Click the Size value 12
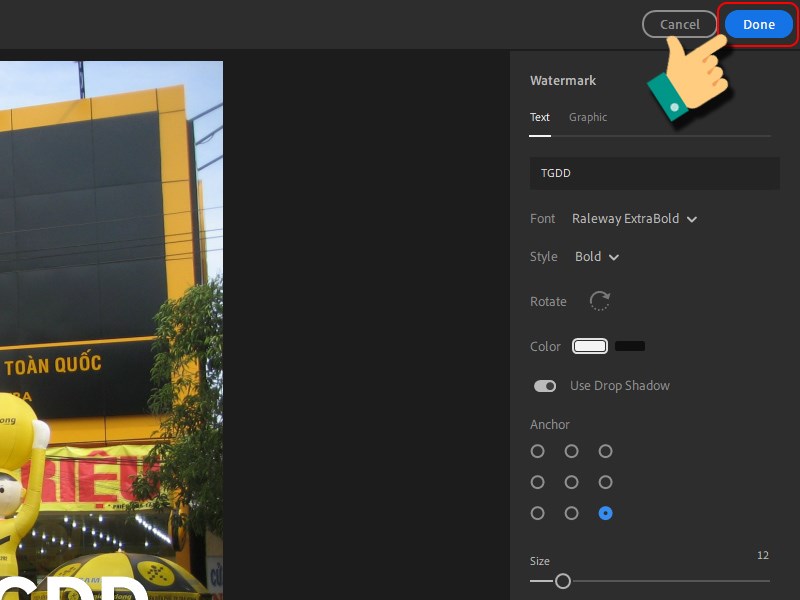800x600 pixels. (763, 555)
